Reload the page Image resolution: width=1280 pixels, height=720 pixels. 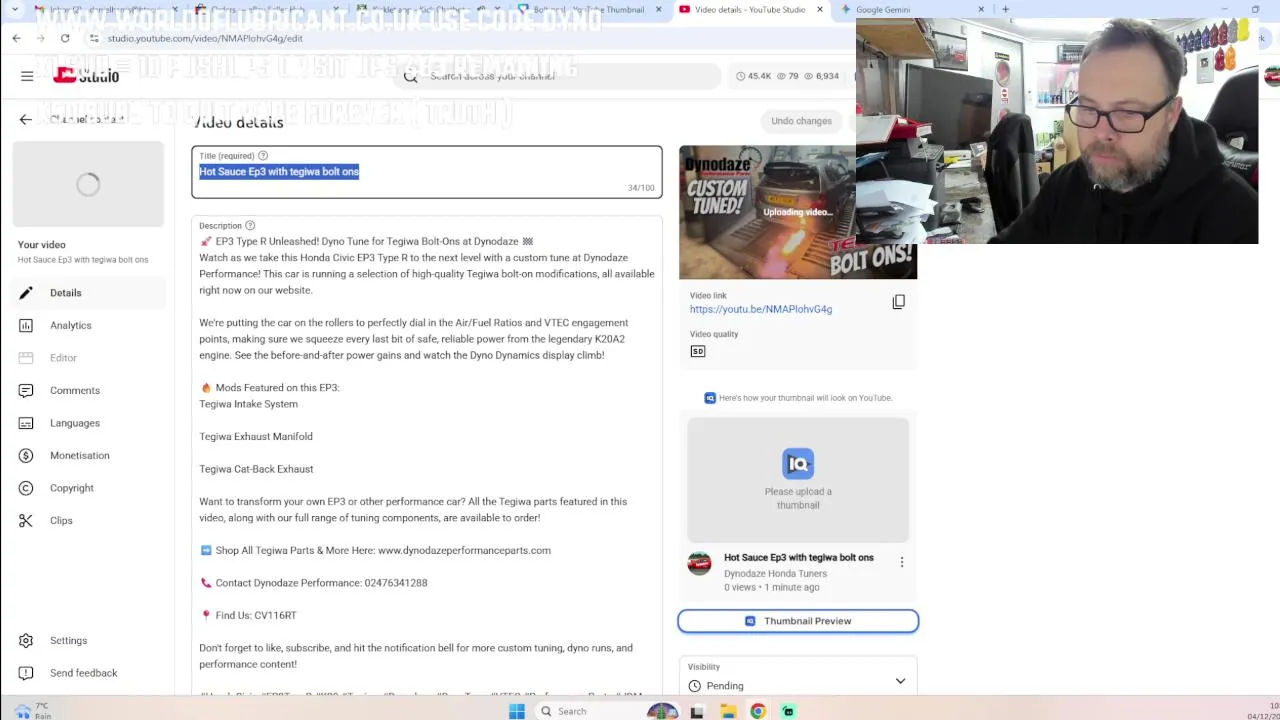(65, 38)
